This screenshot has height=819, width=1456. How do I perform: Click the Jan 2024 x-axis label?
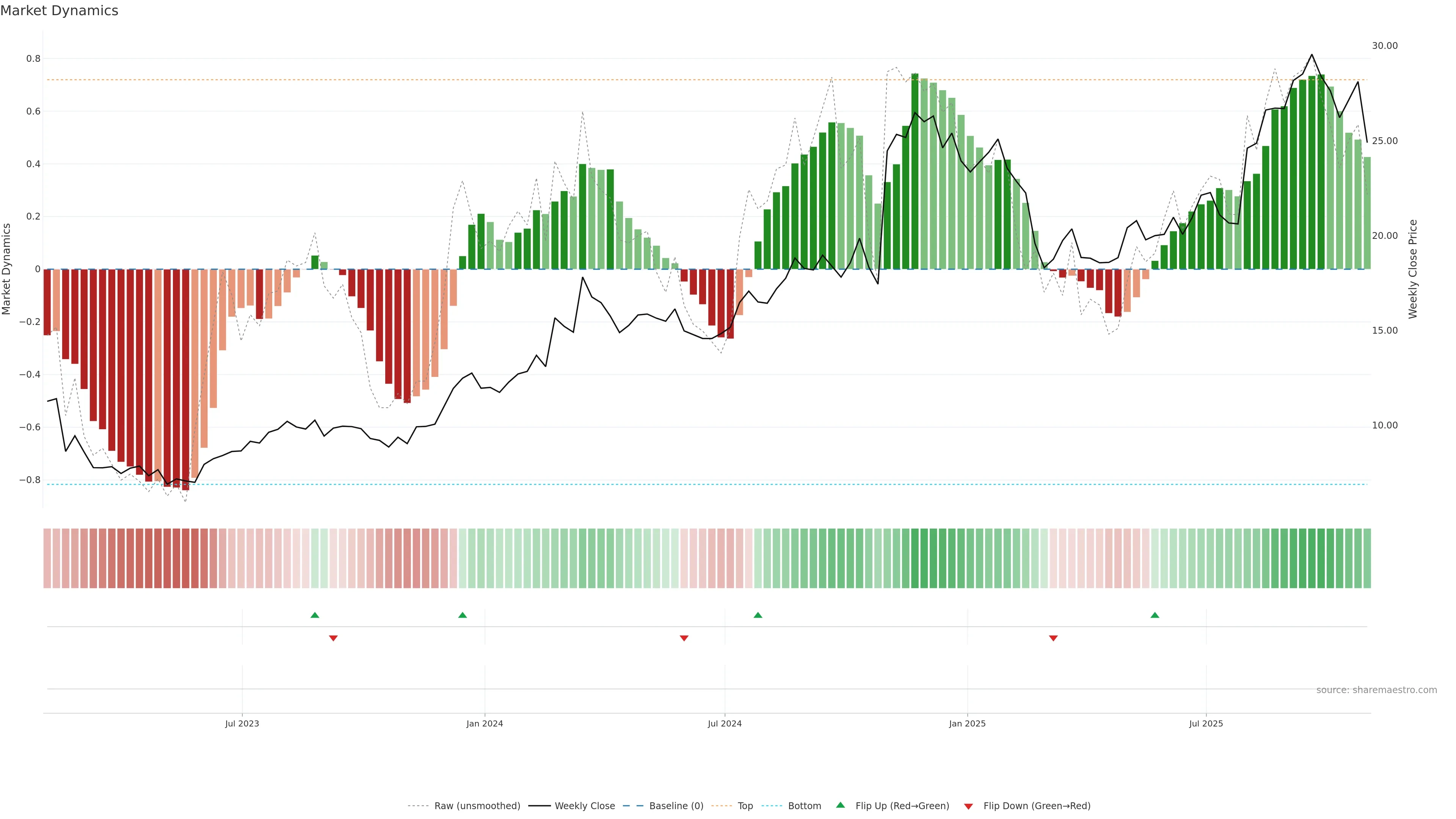click(485, 723)
